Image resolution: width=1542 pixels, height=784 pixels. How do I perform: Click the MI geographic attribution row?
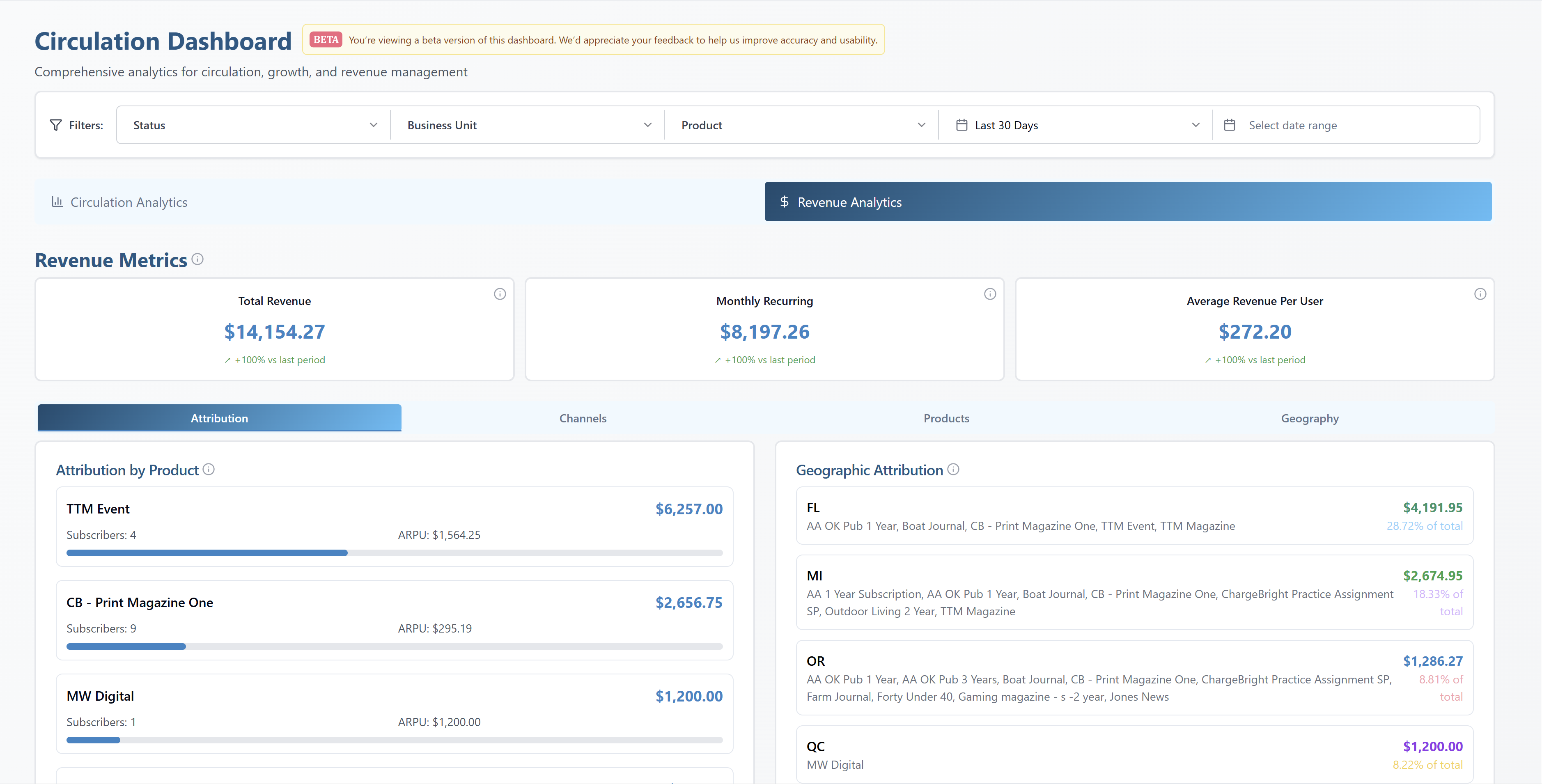1134,592
